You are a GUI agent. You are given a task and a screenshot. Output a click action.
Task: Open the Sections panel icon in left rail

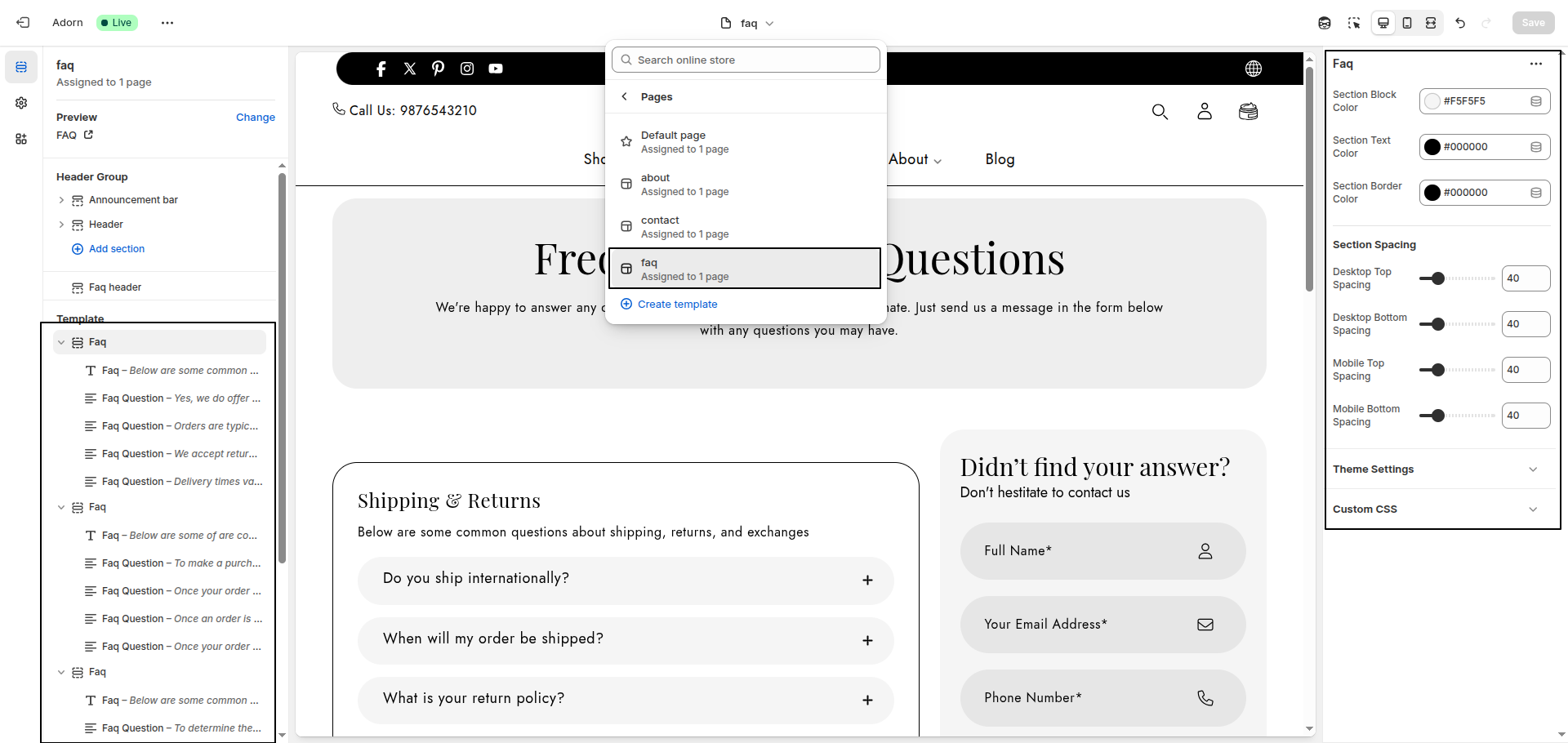pyautogui.click(x=21, y=67)
